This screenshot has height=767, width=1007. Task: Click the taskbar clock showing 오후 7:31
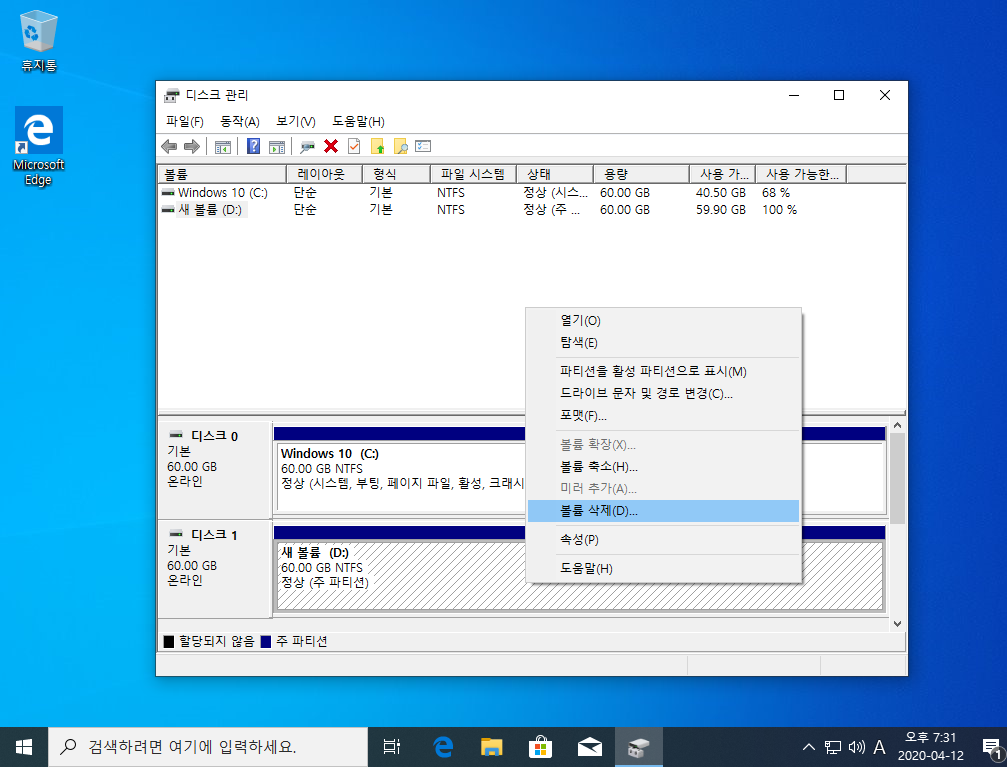(931, 746)
